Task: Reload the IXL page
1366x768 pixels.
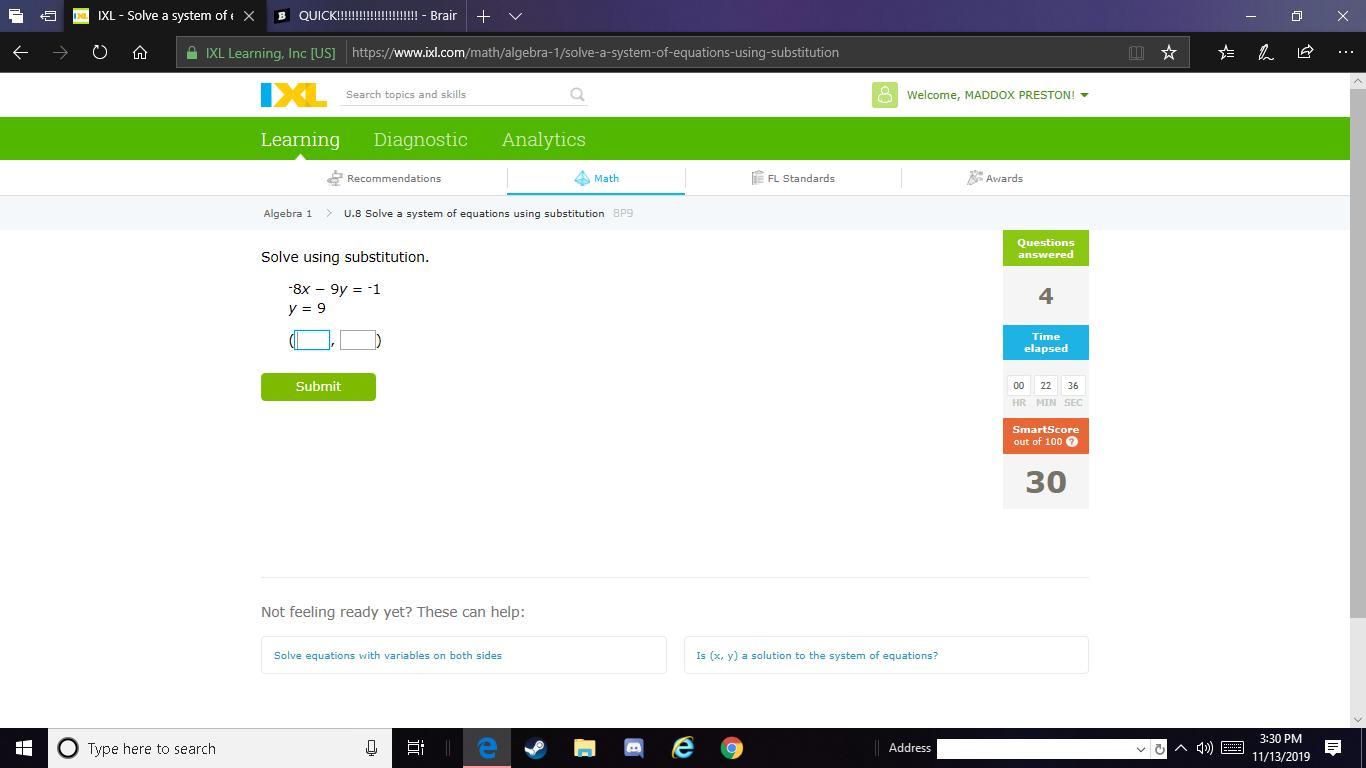Action: [x=100, y=52]
